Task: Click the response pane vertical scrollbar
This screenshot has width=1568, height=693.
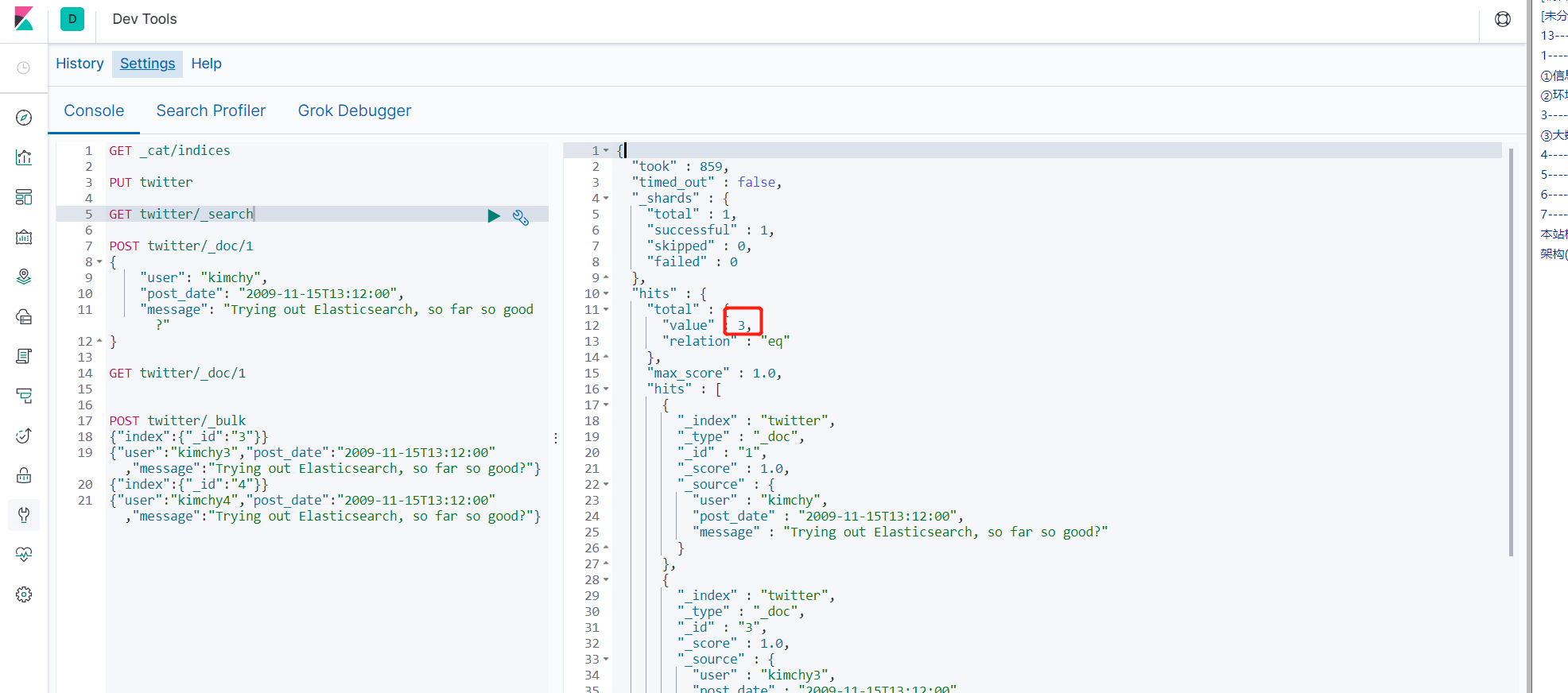Action: coord(1511,352)
